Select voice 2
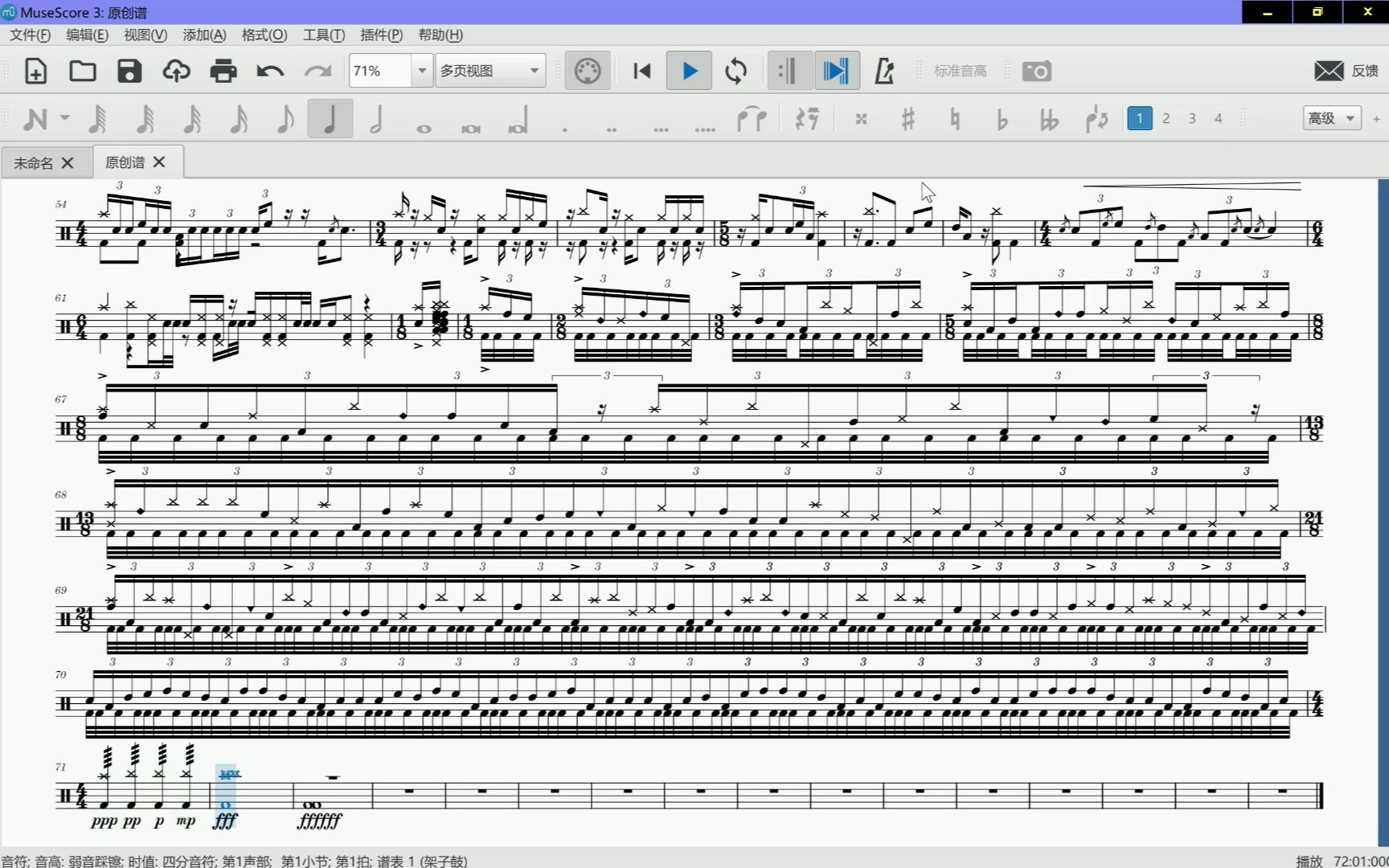1389x868 pixels. click(x=1166, y=118)
